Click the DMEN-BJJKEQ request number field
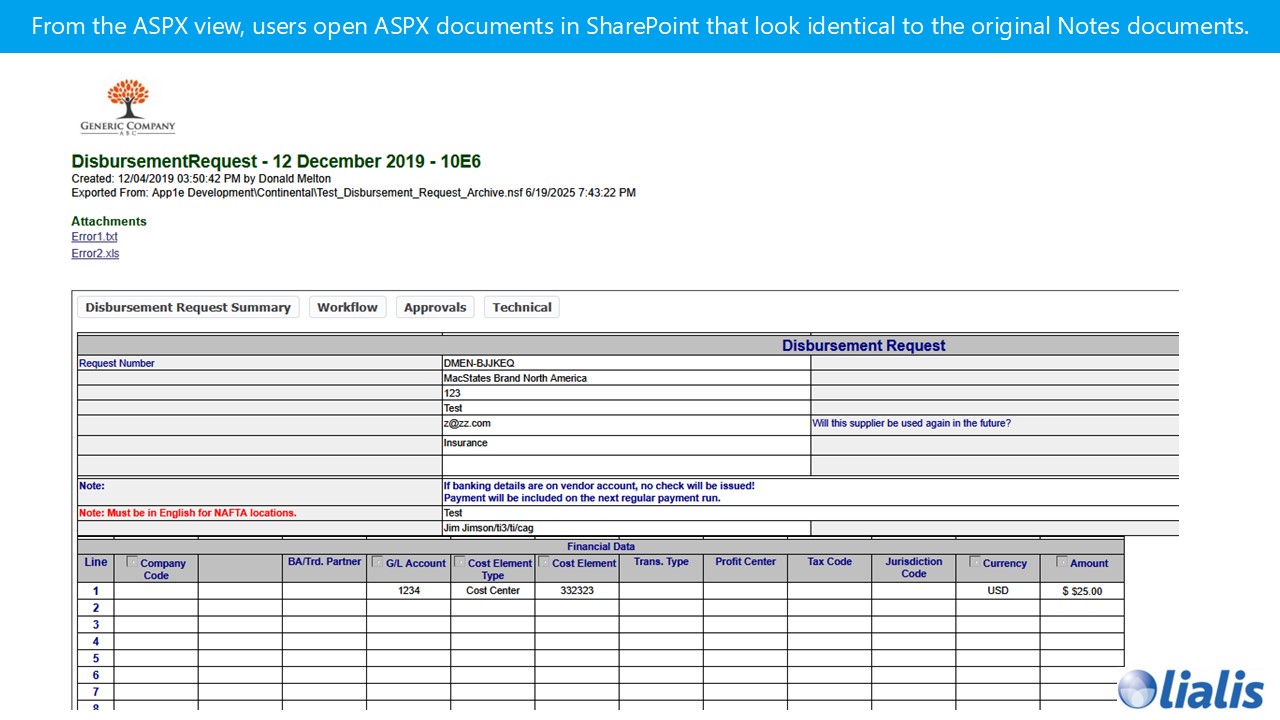Viewport: 1280px width, 720px height. (478, 364)
